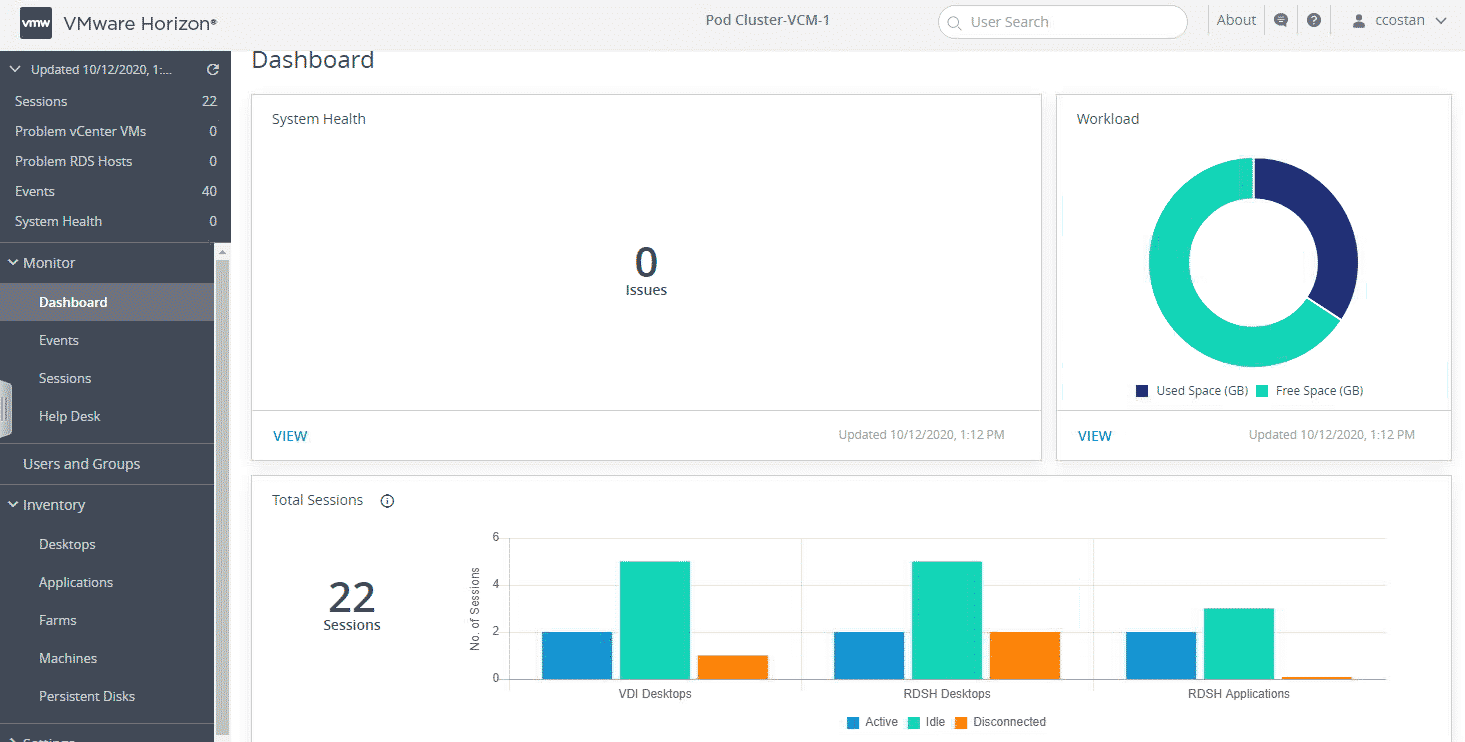Toggle Active legend swatch in sessions chart
1465x742 pixels.
(853, 722)
